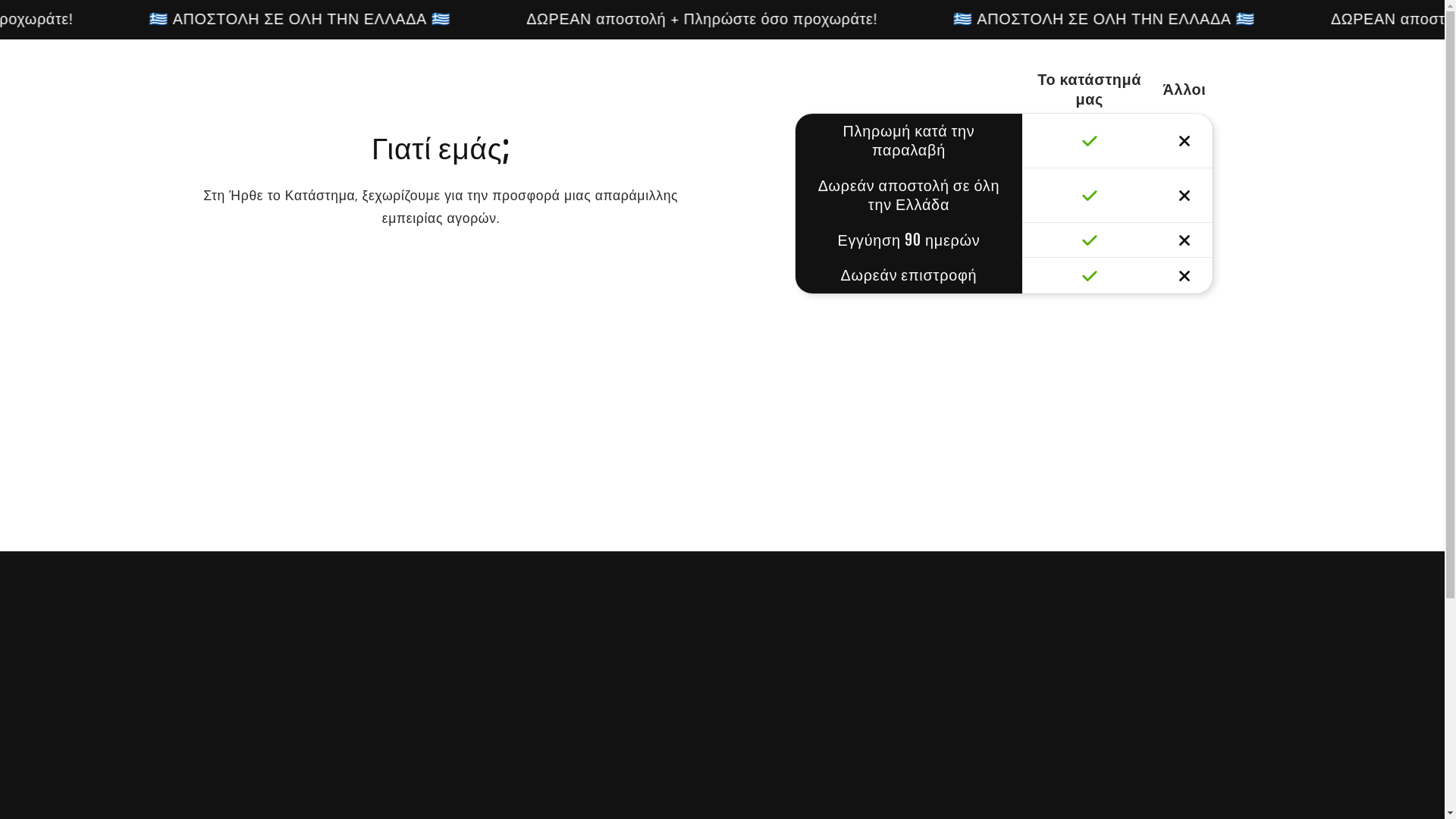Click X mark in Εγγύηση 90 ημερών row
This screenshot has height=819, width=1456.
(x=1184, y=240)
